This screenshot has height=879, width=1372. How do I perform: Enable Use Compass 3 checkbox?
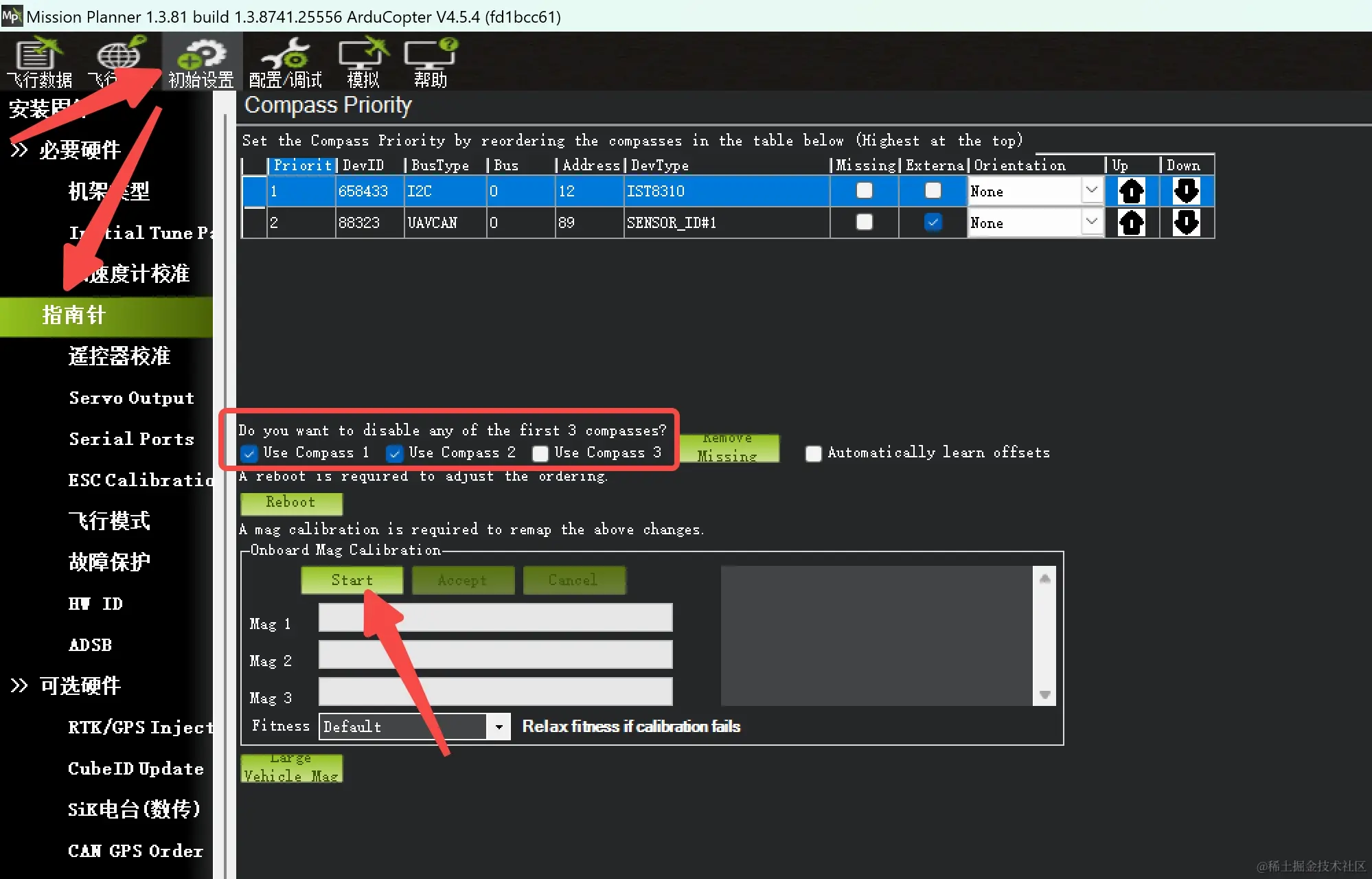(540, 453)
